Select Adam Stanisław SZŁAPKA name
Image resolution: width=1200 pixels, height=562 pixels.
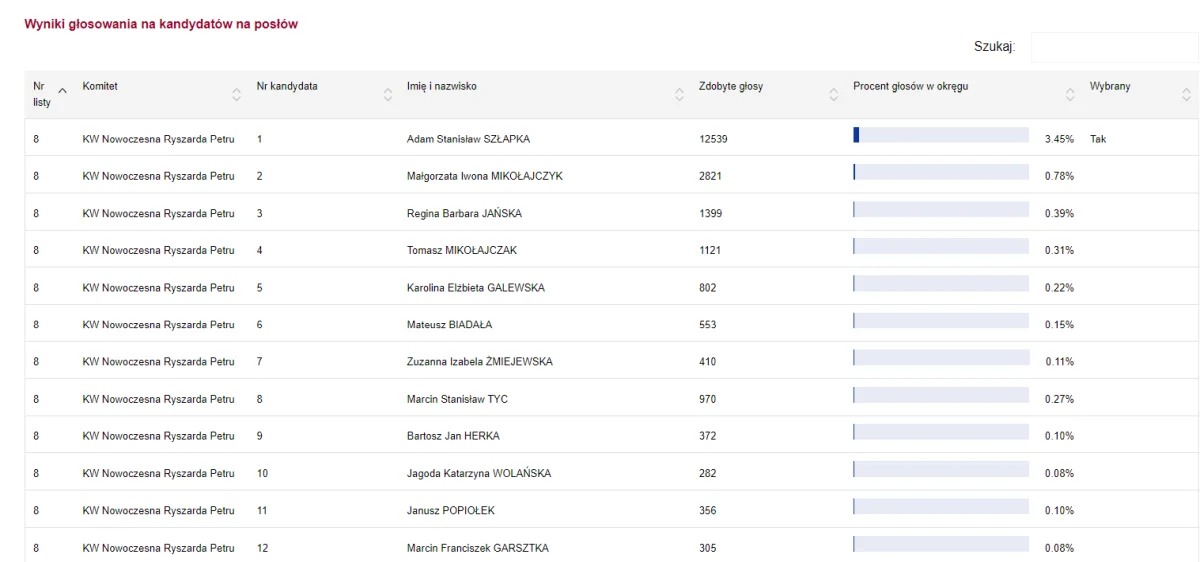(x=469, y=139)
